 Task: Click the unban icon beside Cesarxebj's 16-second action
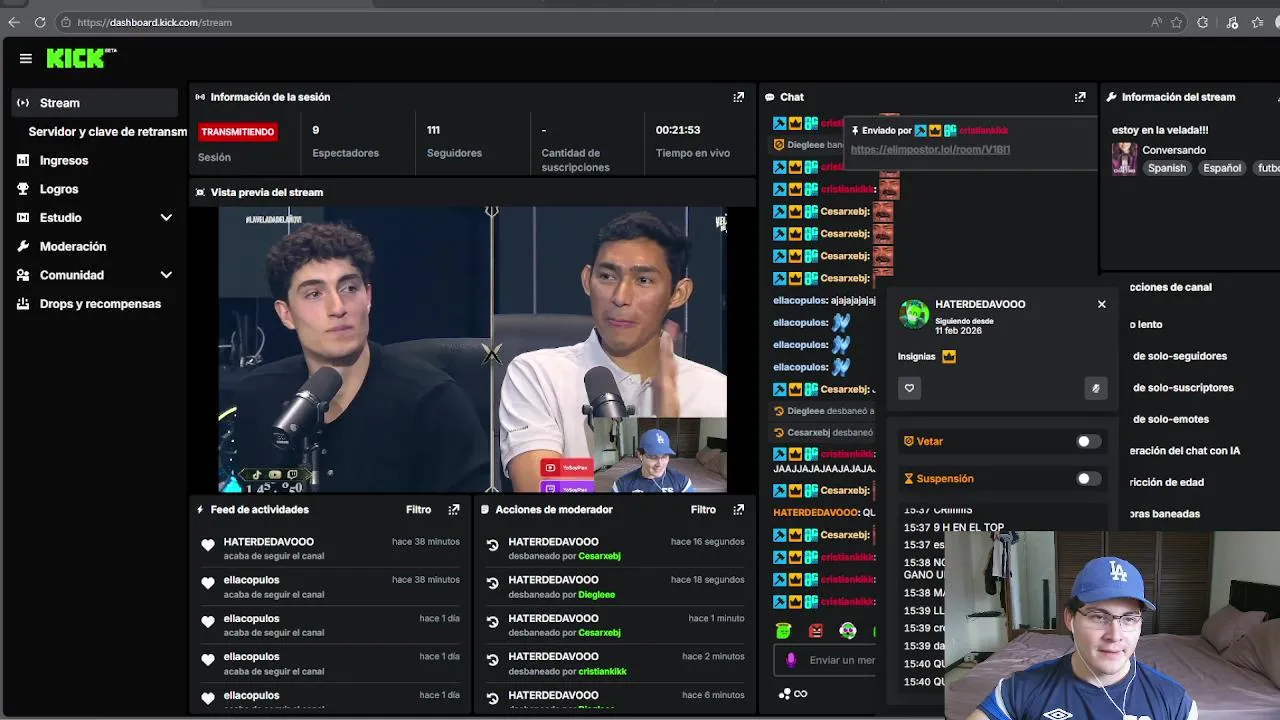(492, 545)
